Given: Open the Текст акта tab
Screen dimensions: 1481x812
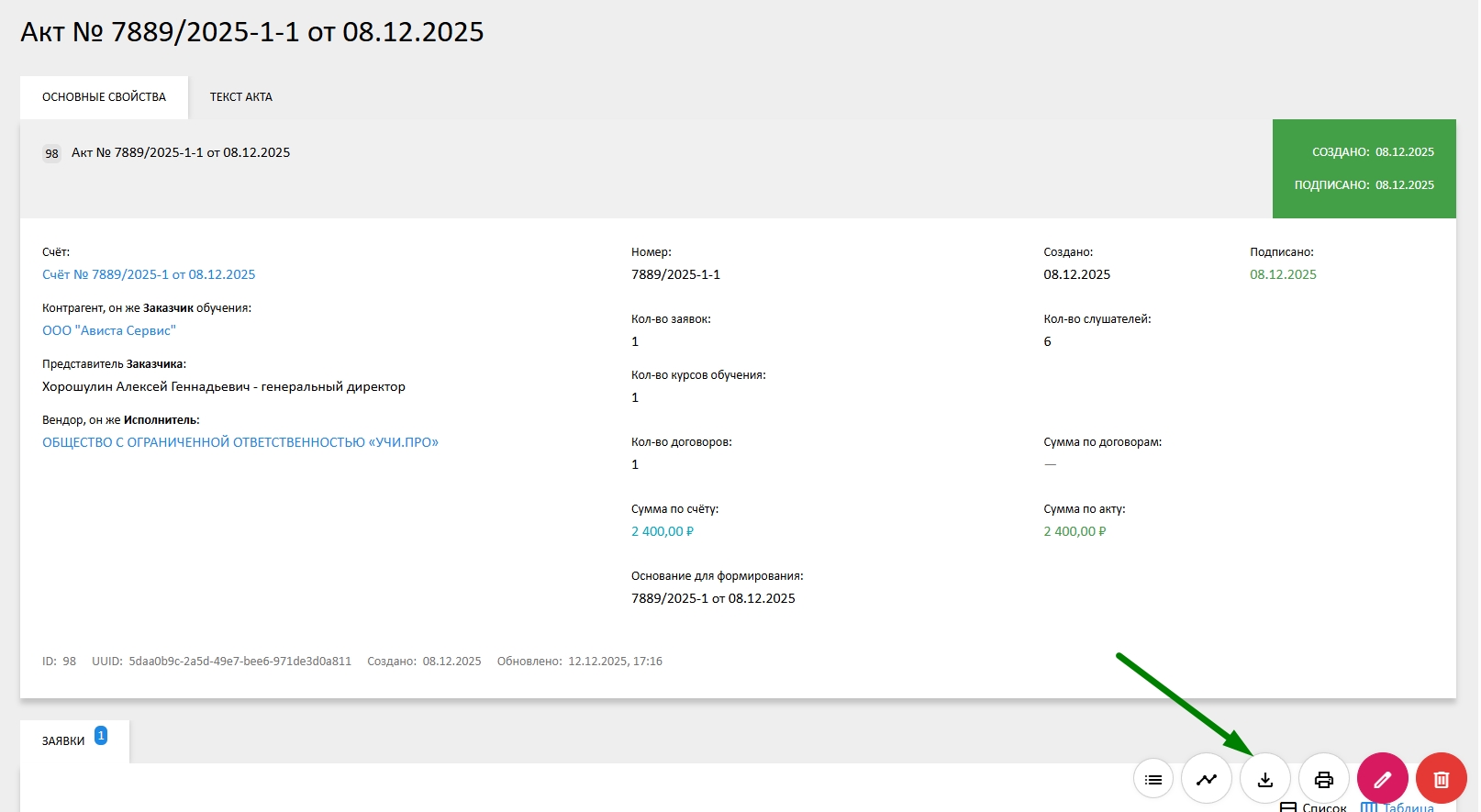Looking at the screenshot, I should point(240,97).
